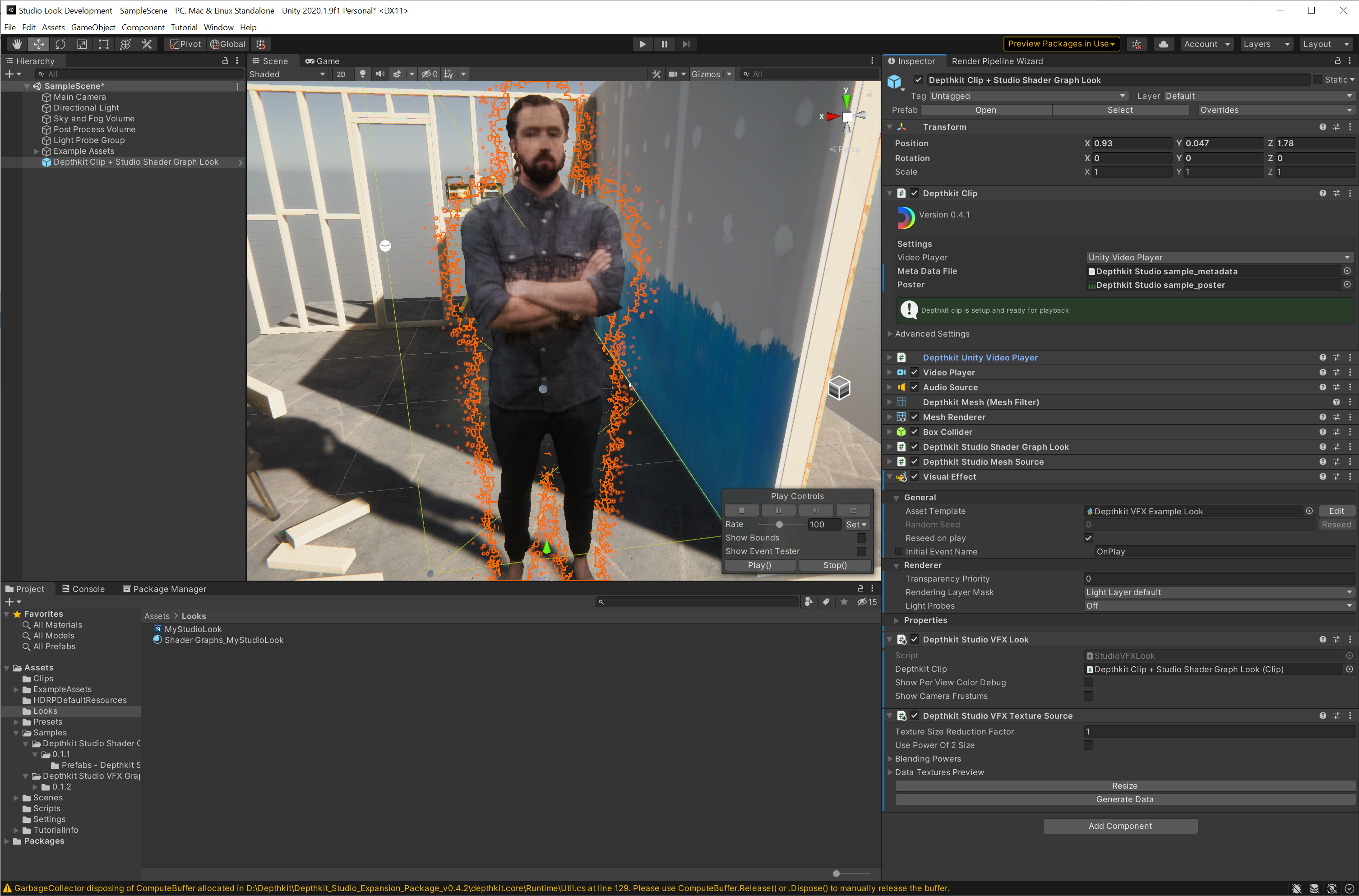Screen dimensions: 1359x896
Task: Uncheck Reseed on play checkbox
Action: coord(1088,538)
